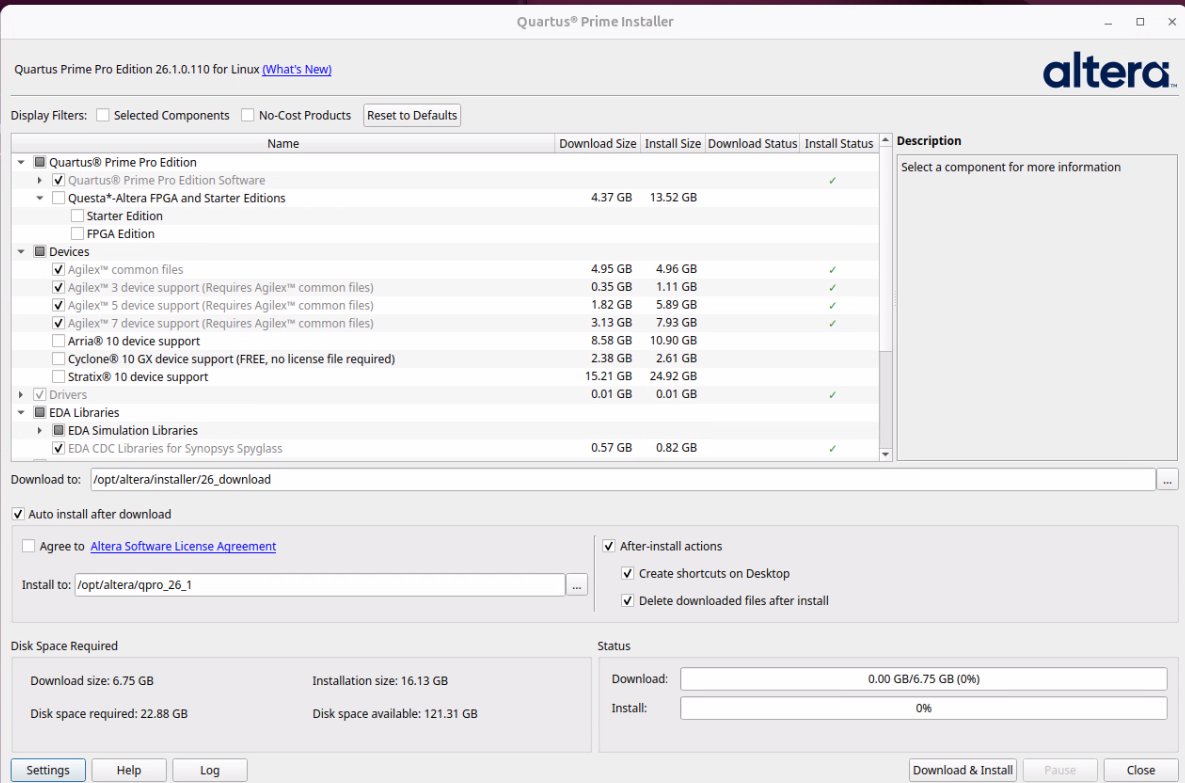This screenshot has width=1185, height=783.
Task: Click the Agilex 5 install status checkmark
Action: tap(832, 305)
